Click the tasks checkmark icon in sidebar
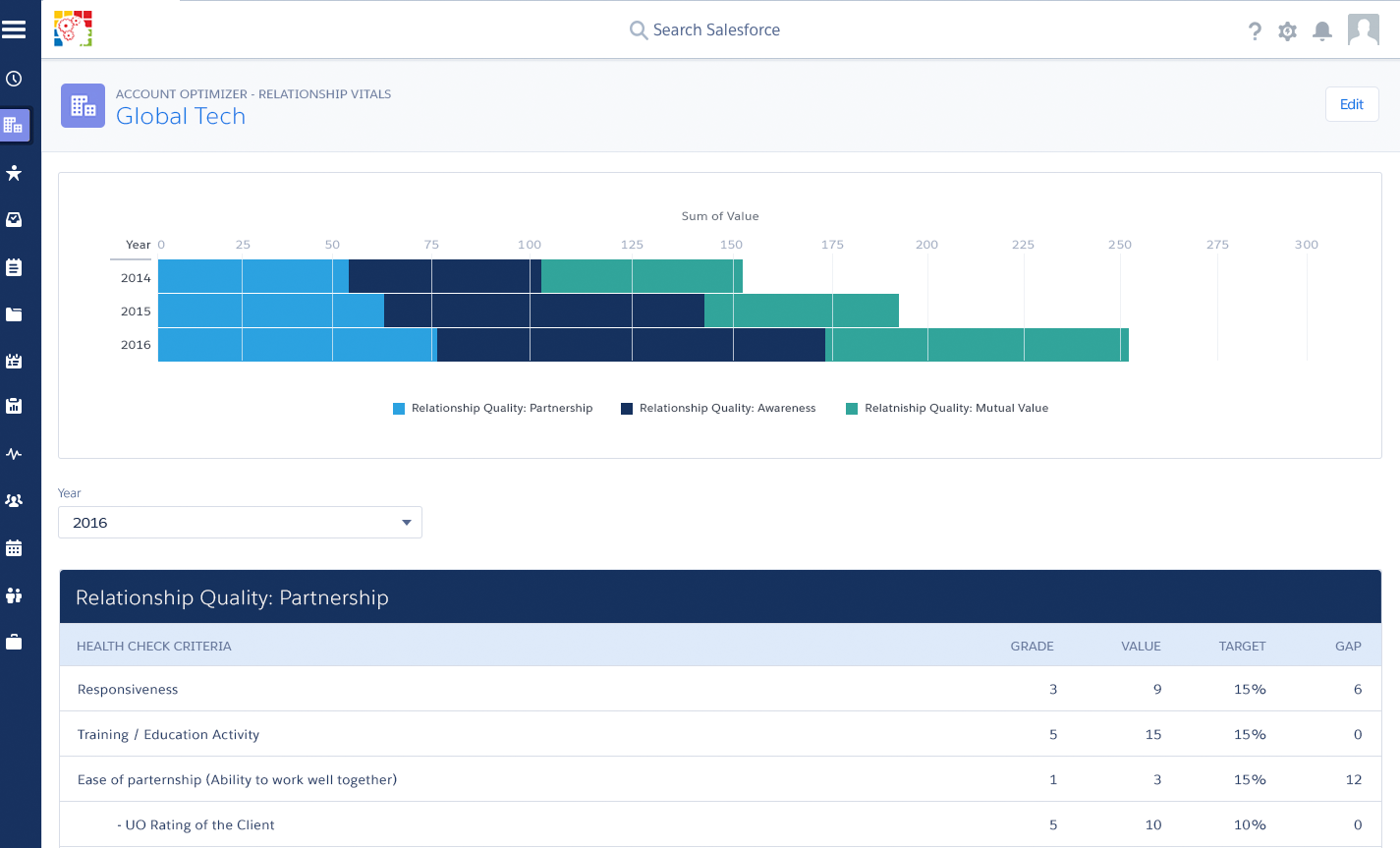The width and height of the screenshot is (1400, 848). 15,219
